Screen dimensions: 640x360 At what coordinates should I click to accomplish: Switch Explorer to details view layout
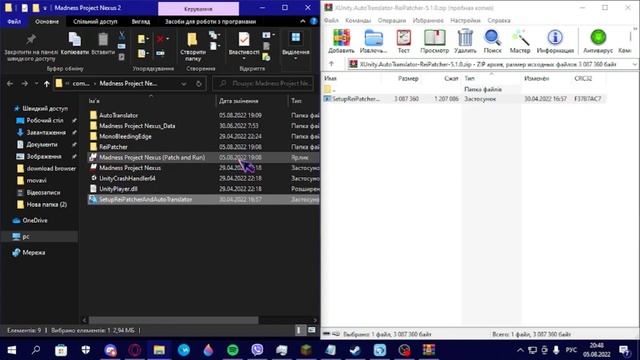tap(299, 330)
